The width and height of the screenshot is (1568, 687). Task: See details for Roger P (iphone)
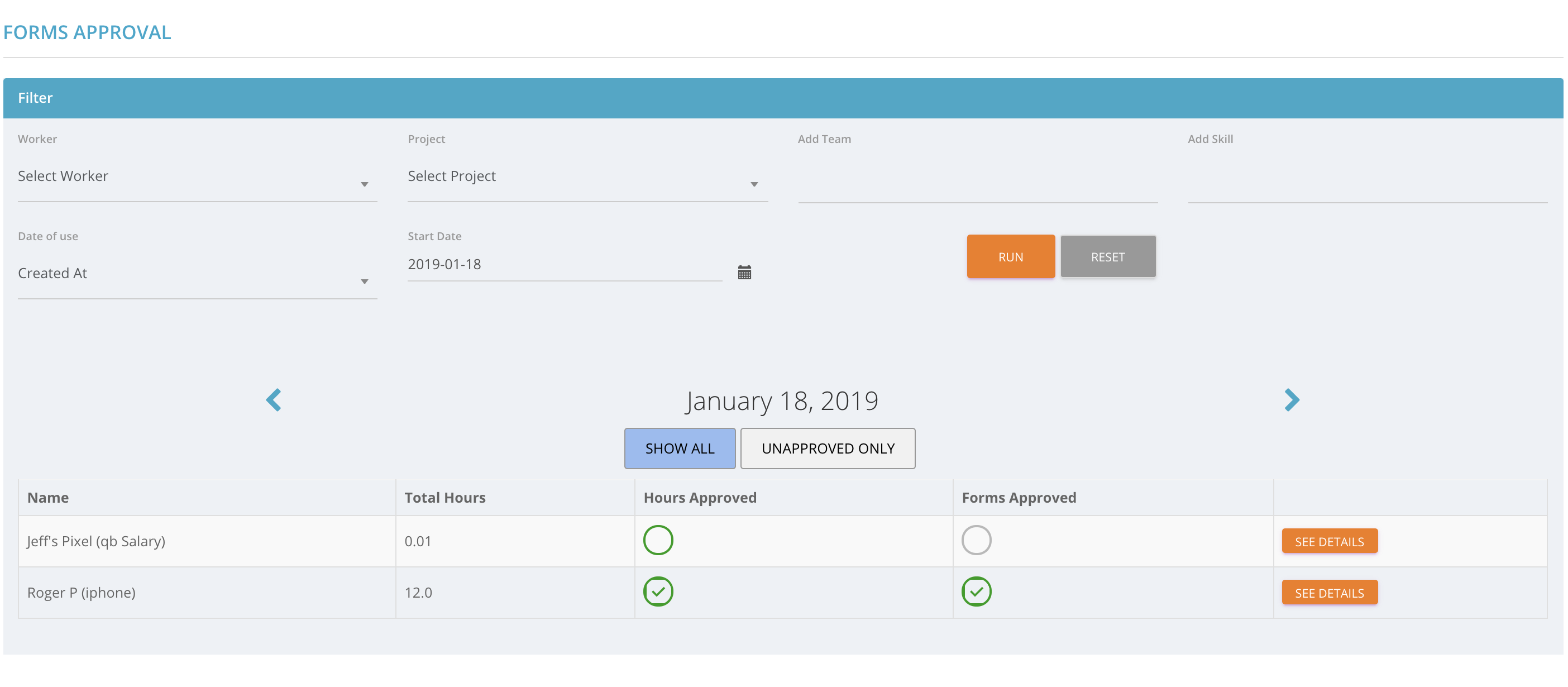click(1329, 592)
